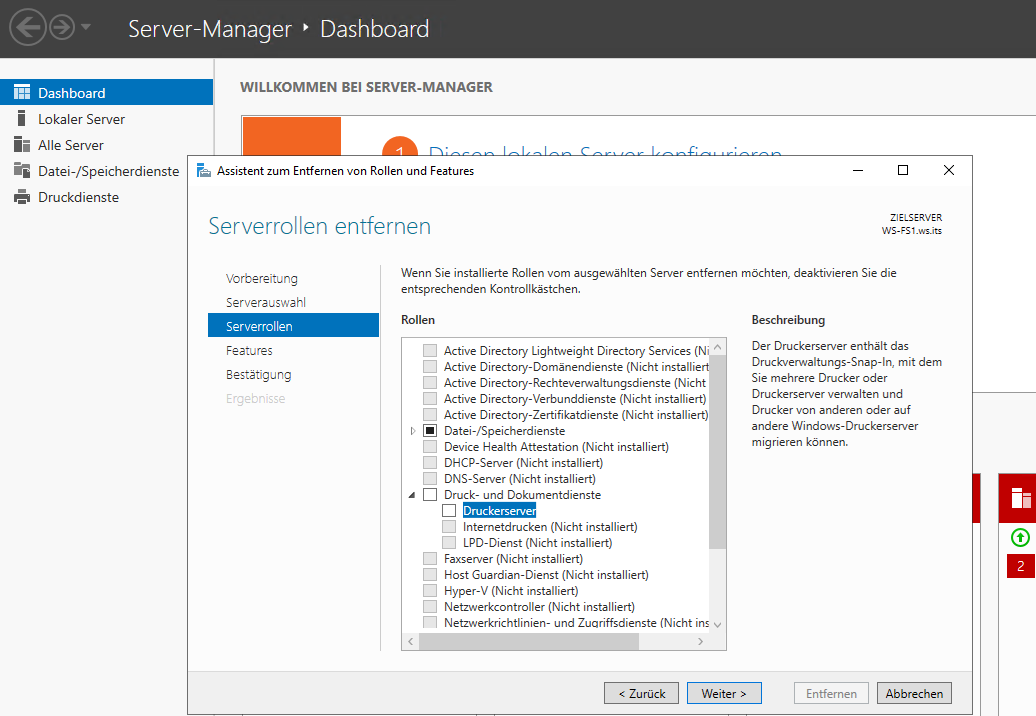Click the Entfernen button

pos(831,694)
